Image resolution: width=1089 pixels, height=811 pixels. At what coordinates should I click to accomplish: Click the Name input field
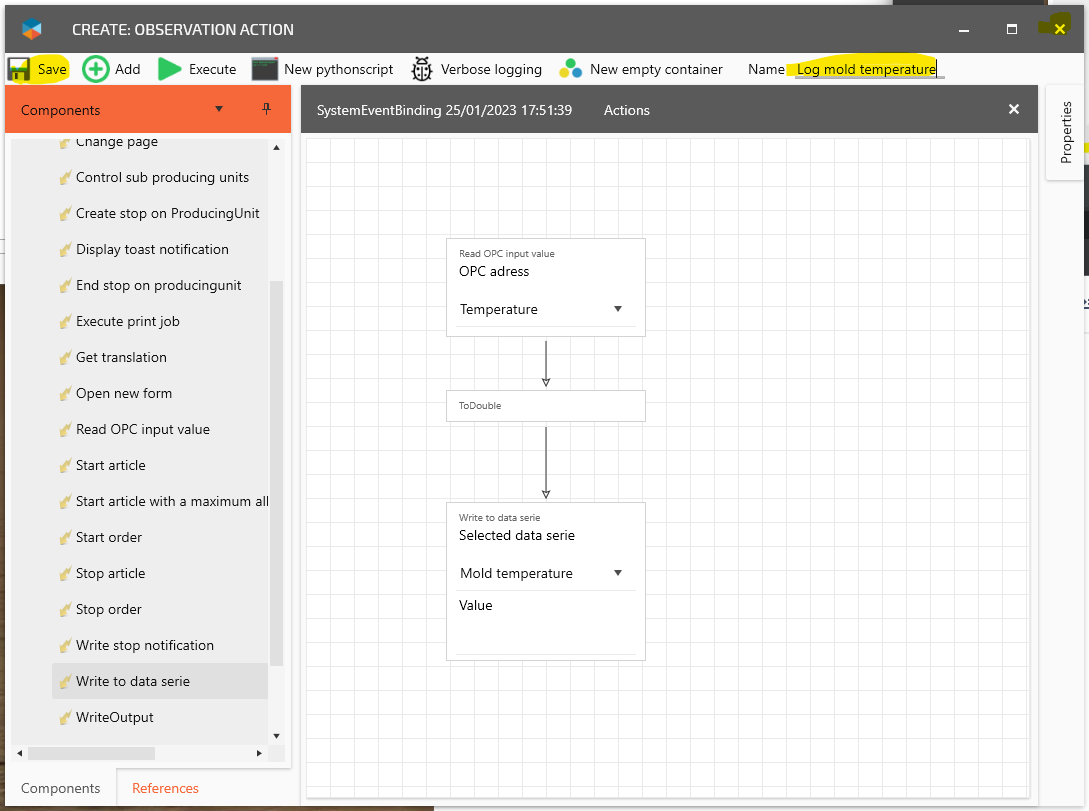[x=866, y=69]
